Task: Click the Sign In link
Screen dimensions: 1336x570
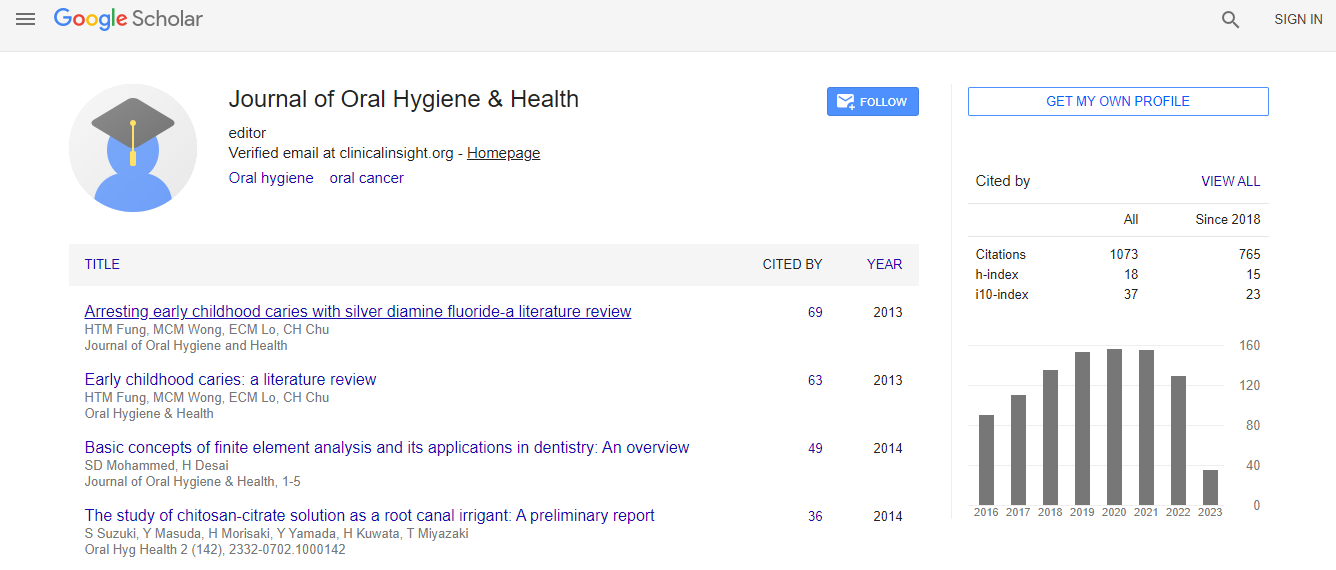Action: click(1298, 19)
